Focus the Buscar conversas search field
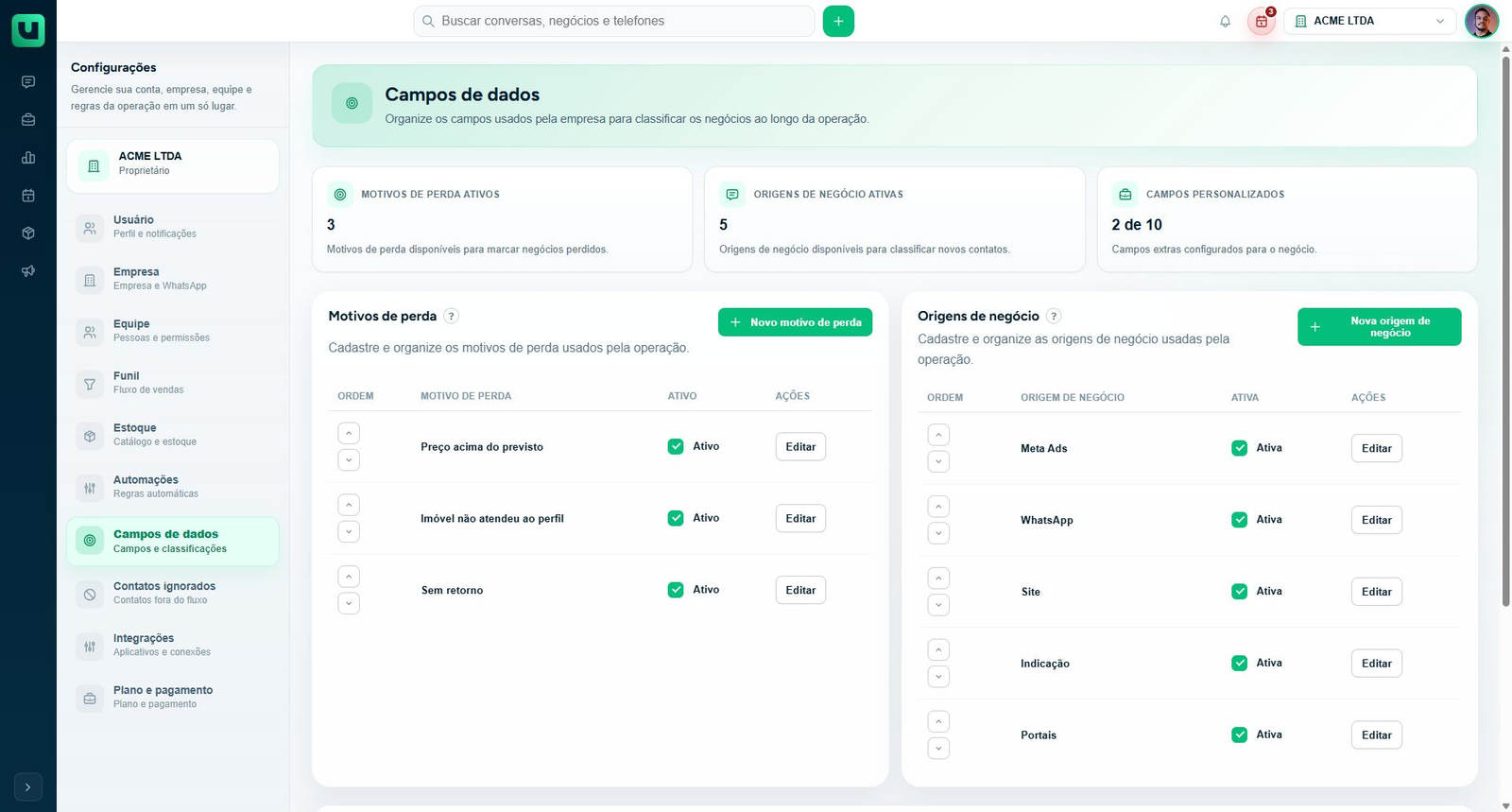1512x812 pixels. pos(614,21)
